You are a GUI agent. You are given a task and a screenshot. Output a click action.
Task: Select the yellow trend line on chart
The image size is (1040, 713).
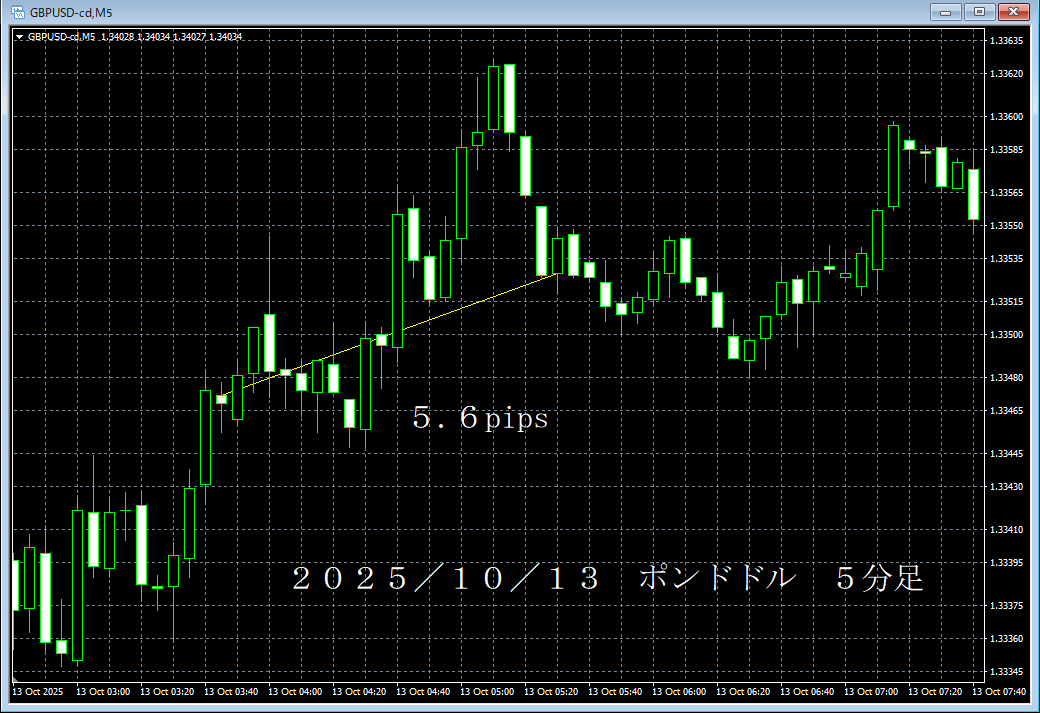388,336
